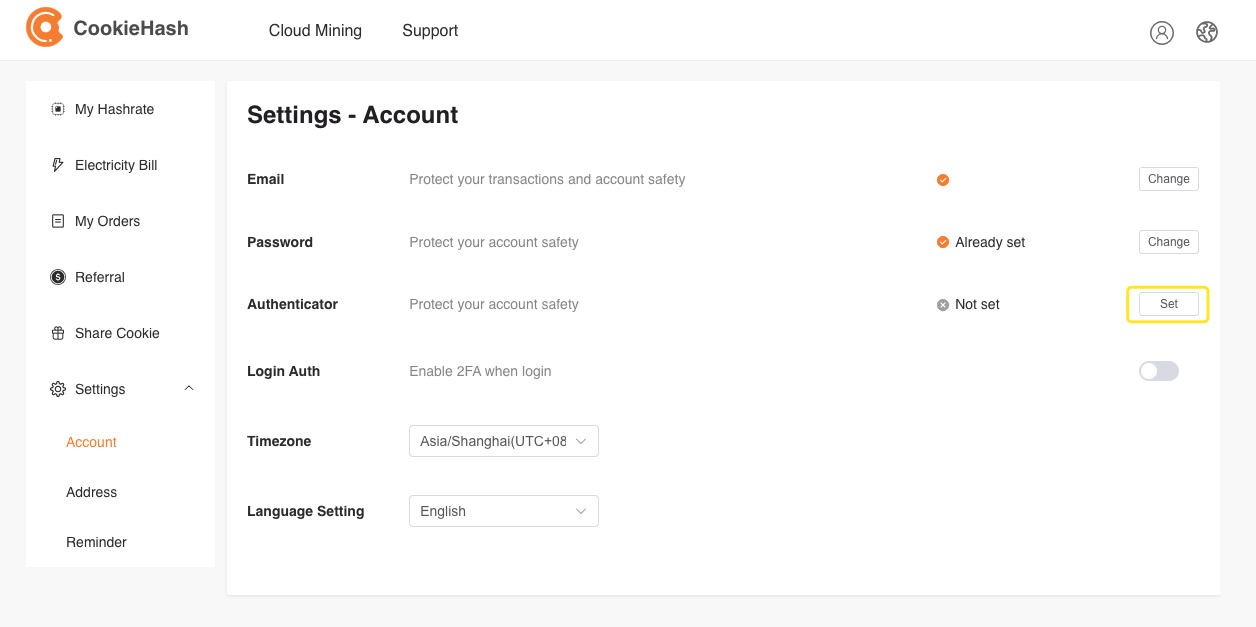Click Set button for Authenticator
1256x627 pixels.
click(x=1169, y=304)
